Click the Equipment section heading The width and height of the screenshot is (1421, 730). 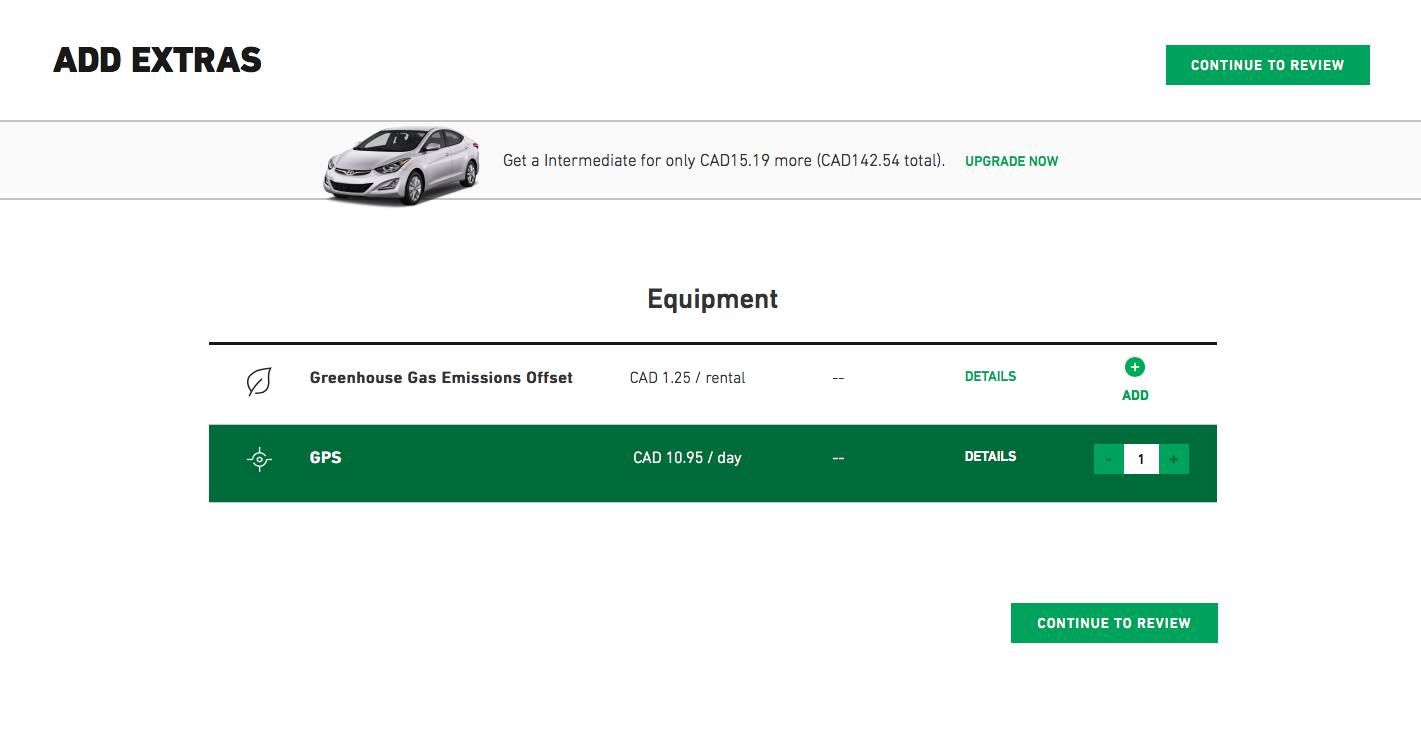(712, 299)
